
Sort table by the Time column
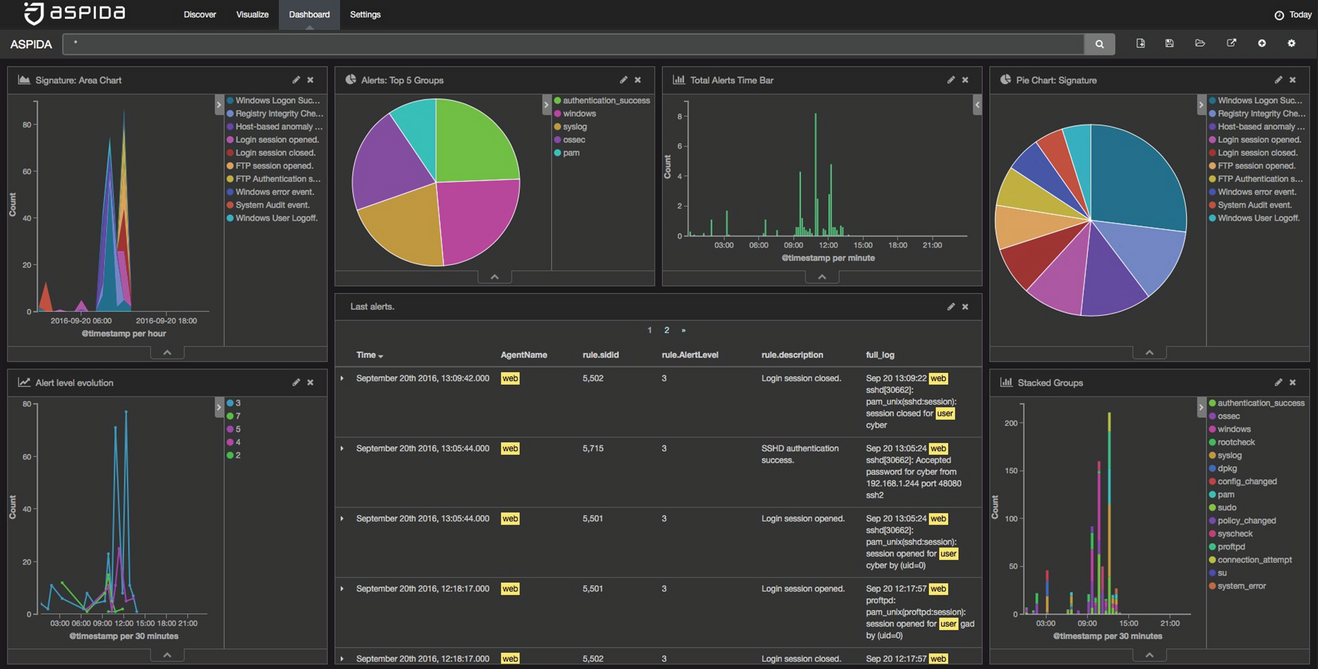pyautogui.click(x=369, y=355)
